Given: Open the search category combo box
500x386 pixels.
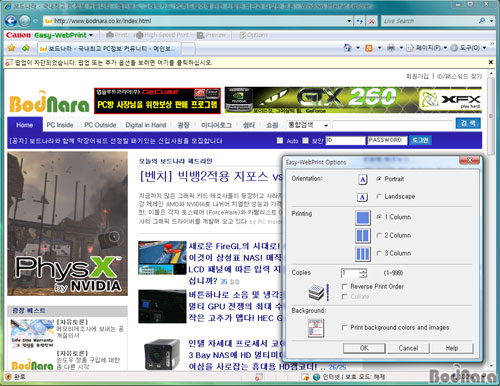Looking at the screenshot, I should click(x=308, y=125).
